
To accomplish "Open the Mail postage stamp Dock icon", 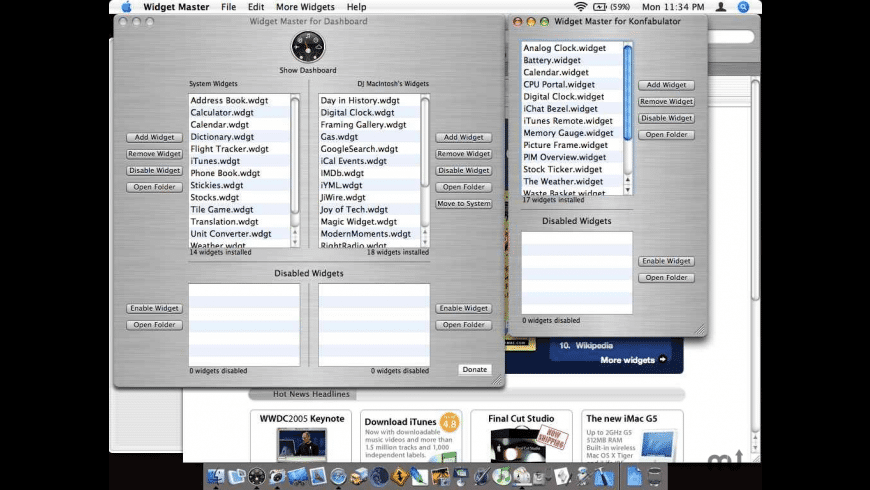I will (317, 476).
